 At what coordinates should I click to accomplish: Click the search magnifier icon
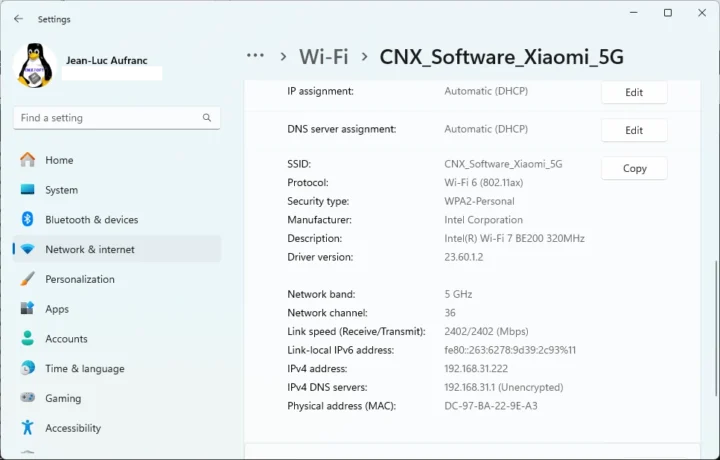207,118
